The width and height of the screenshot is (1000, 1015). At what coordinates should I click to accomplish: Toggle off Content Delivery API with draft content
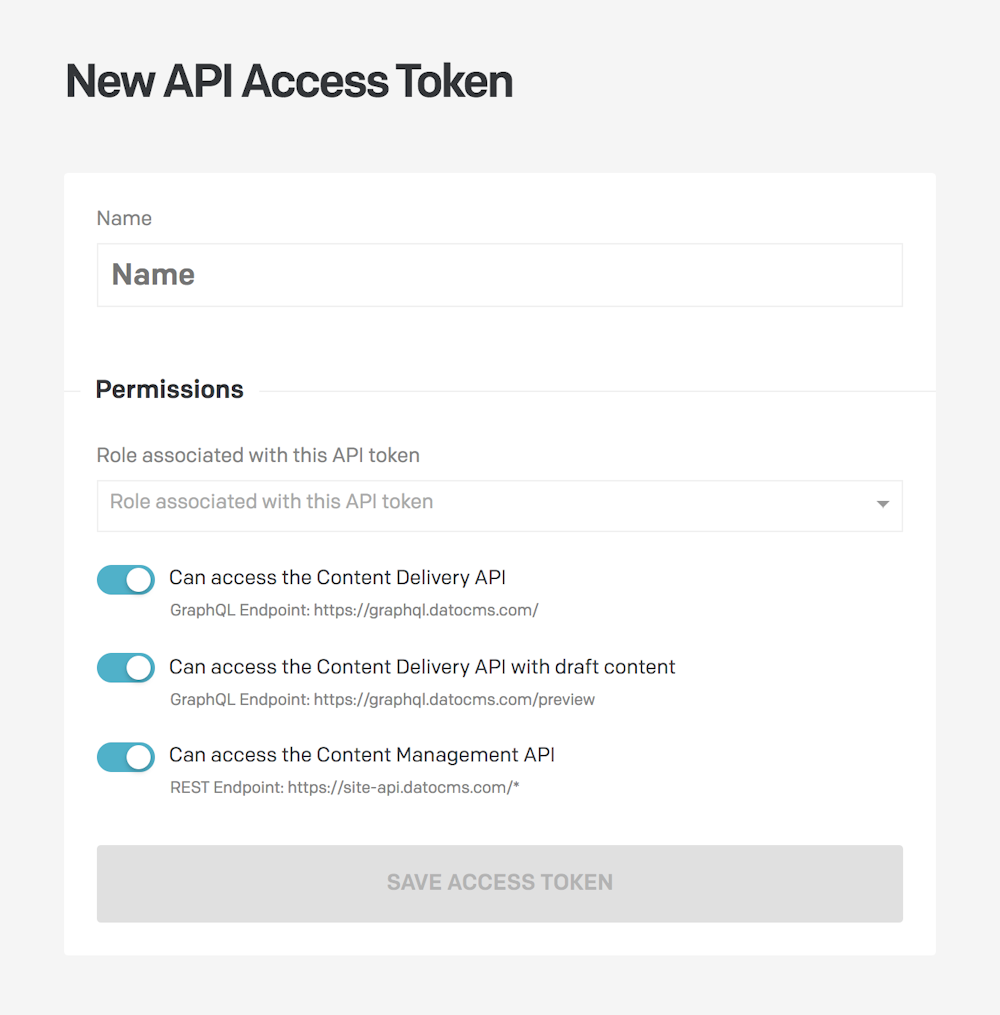[126, 668]
